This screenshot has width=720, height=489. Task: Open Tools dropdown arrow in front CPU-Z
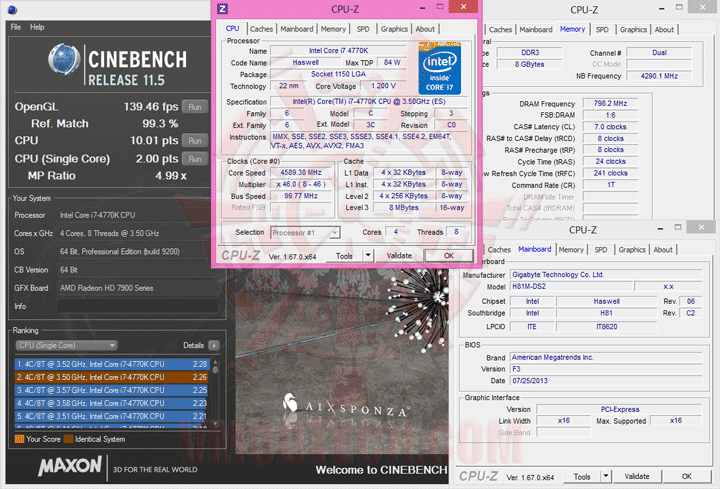tap(368, 256)
